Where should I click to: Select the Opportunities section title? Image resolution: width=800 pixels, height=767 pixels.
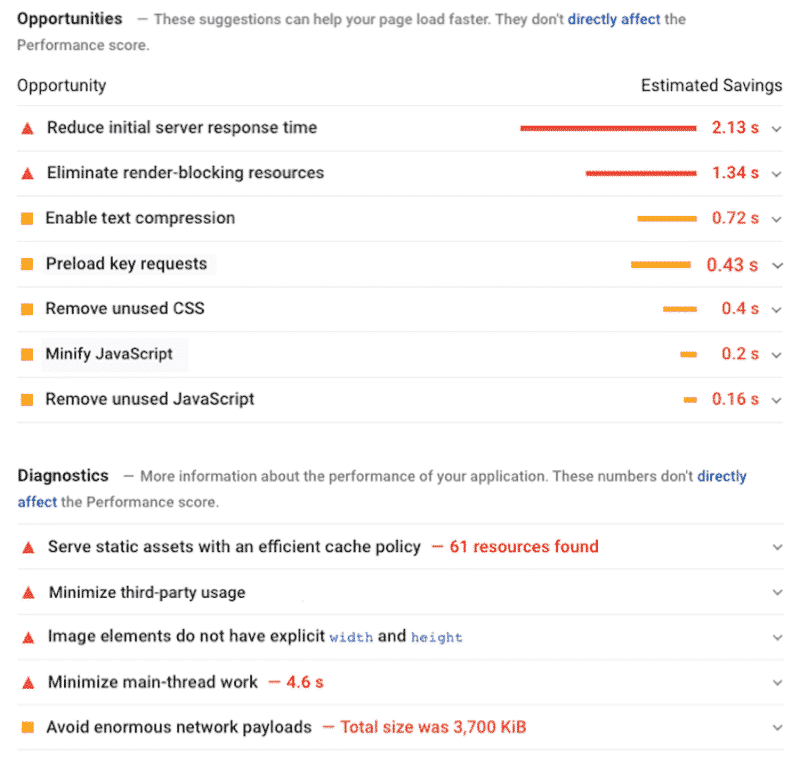tap(69, 18)
